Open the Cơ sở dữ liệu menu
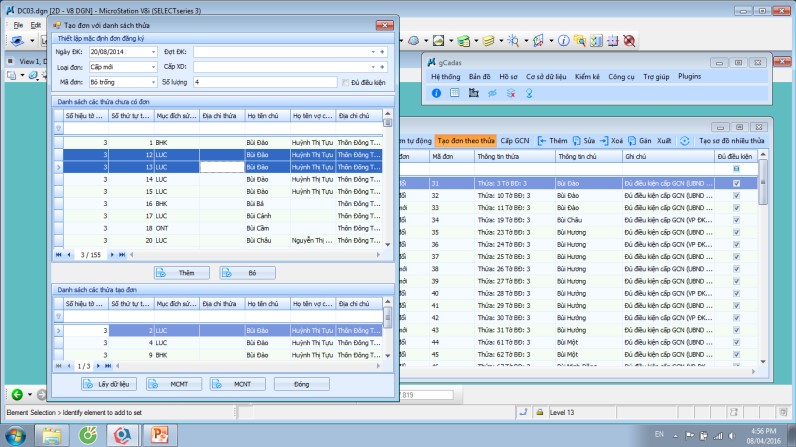Viewport: 796px width, 447px height. click(546, 76)
